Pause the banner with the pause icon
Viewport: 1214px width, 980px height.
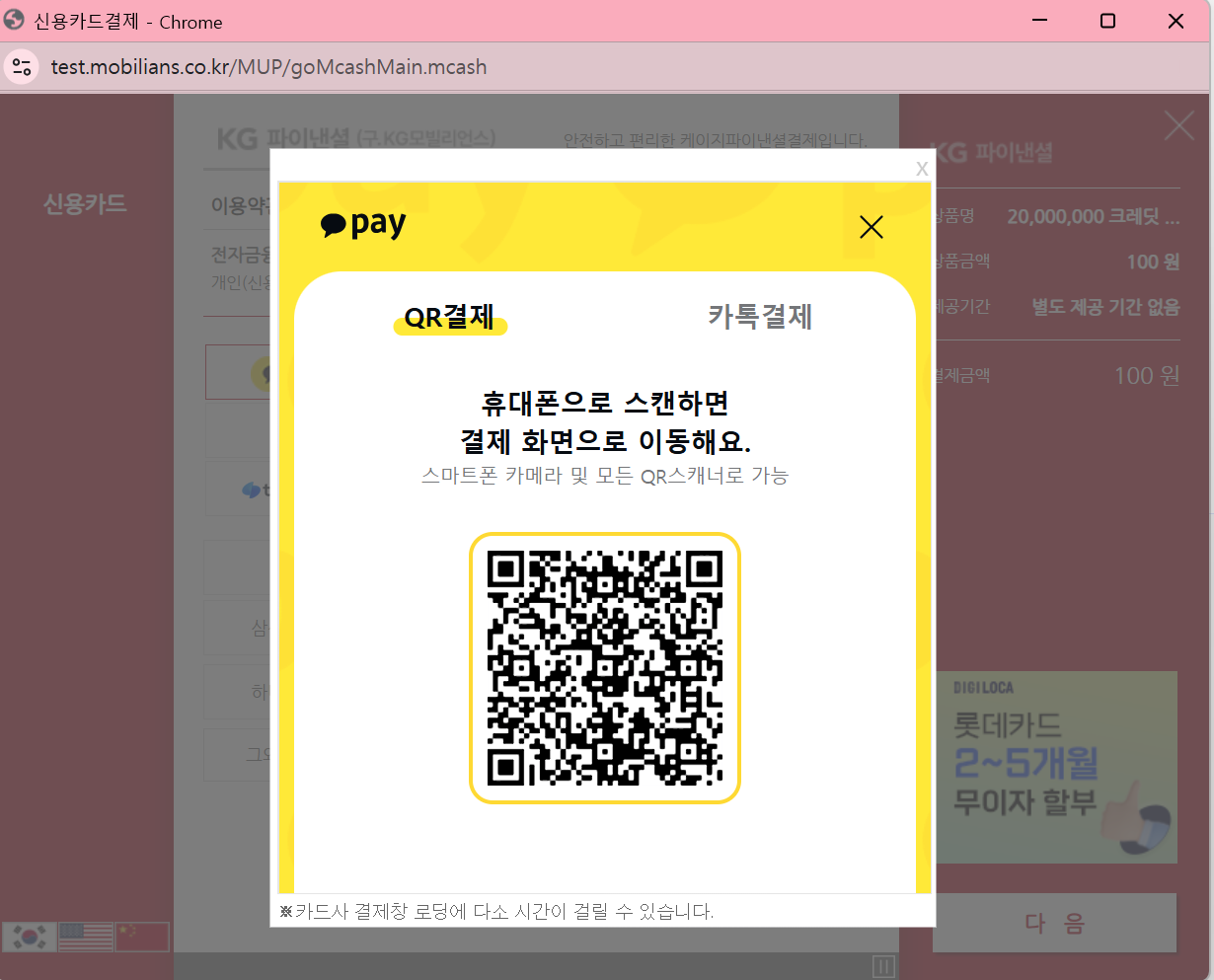point(883,966)
